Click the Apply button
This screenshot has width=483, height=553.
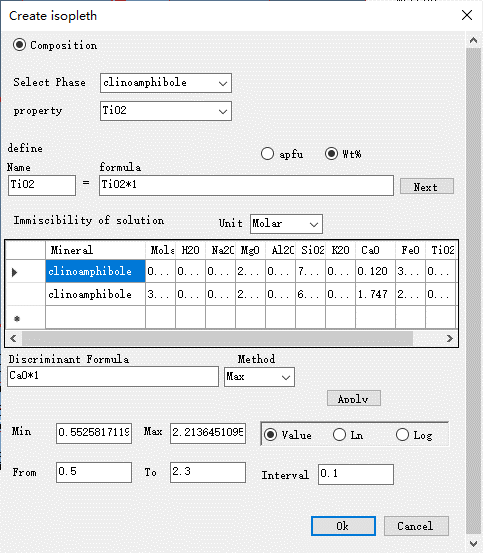(354, 399)
